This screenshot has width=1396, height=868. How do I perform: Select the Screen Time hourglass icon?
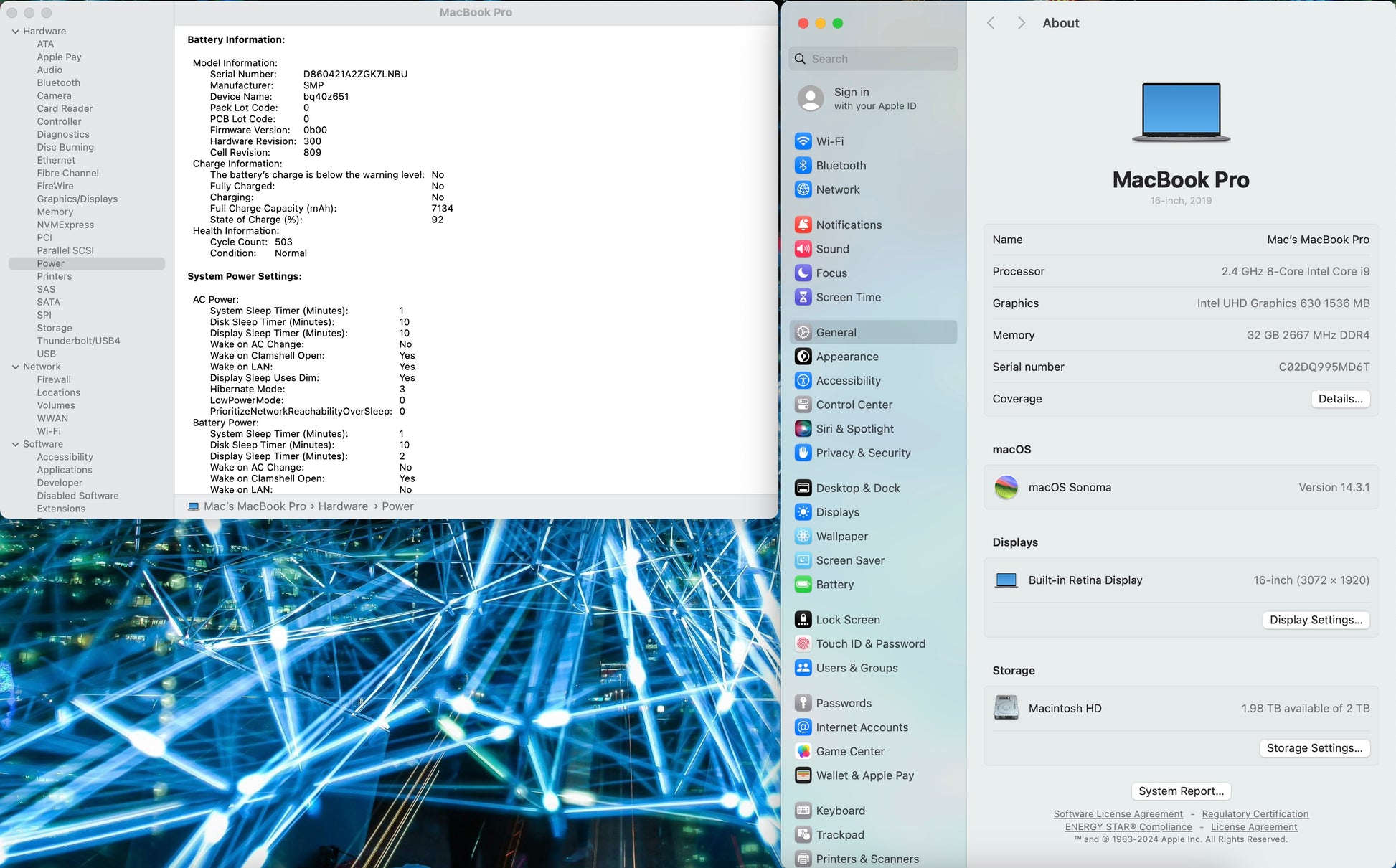(x=803, y=297)
